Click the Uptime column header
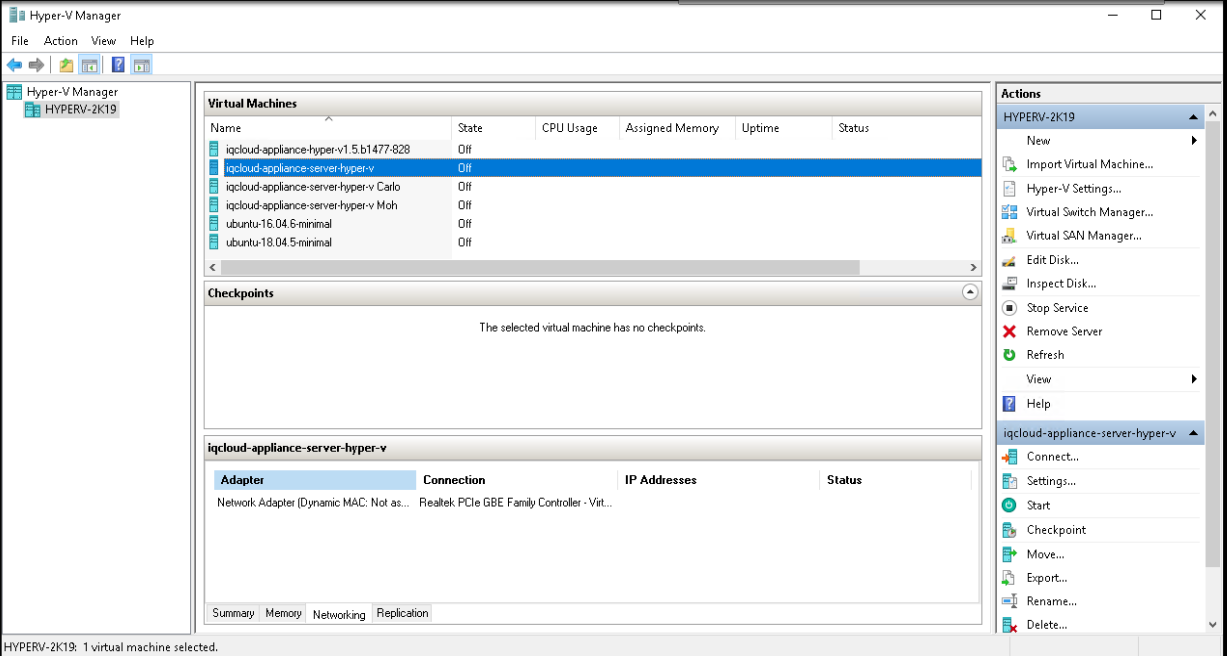 (784, 128)
